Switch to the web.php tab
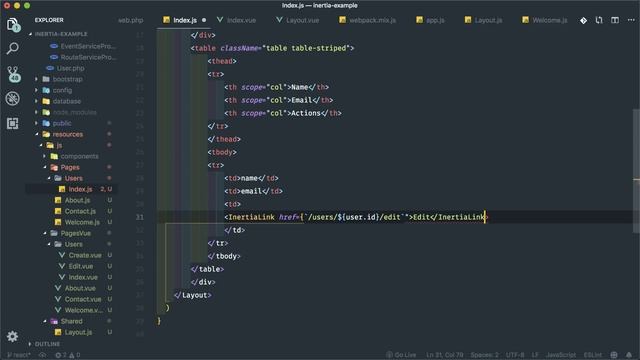640x360 pixels. point(131,20)
